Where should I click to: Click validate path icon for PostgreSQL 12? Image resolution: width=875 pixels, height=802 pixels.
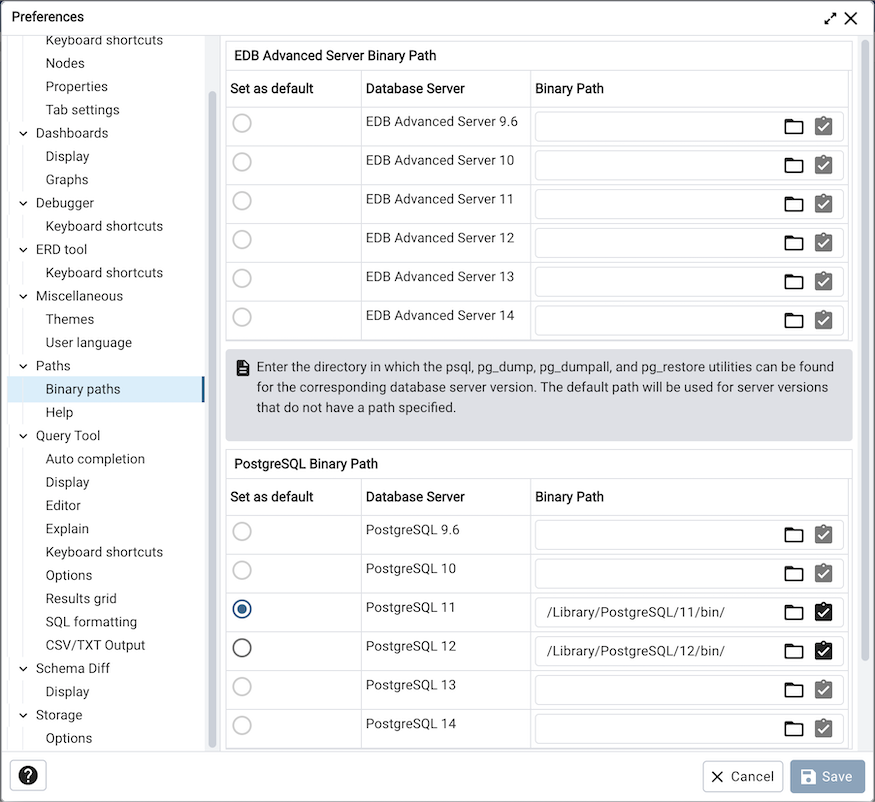click(x=823, y=651)
